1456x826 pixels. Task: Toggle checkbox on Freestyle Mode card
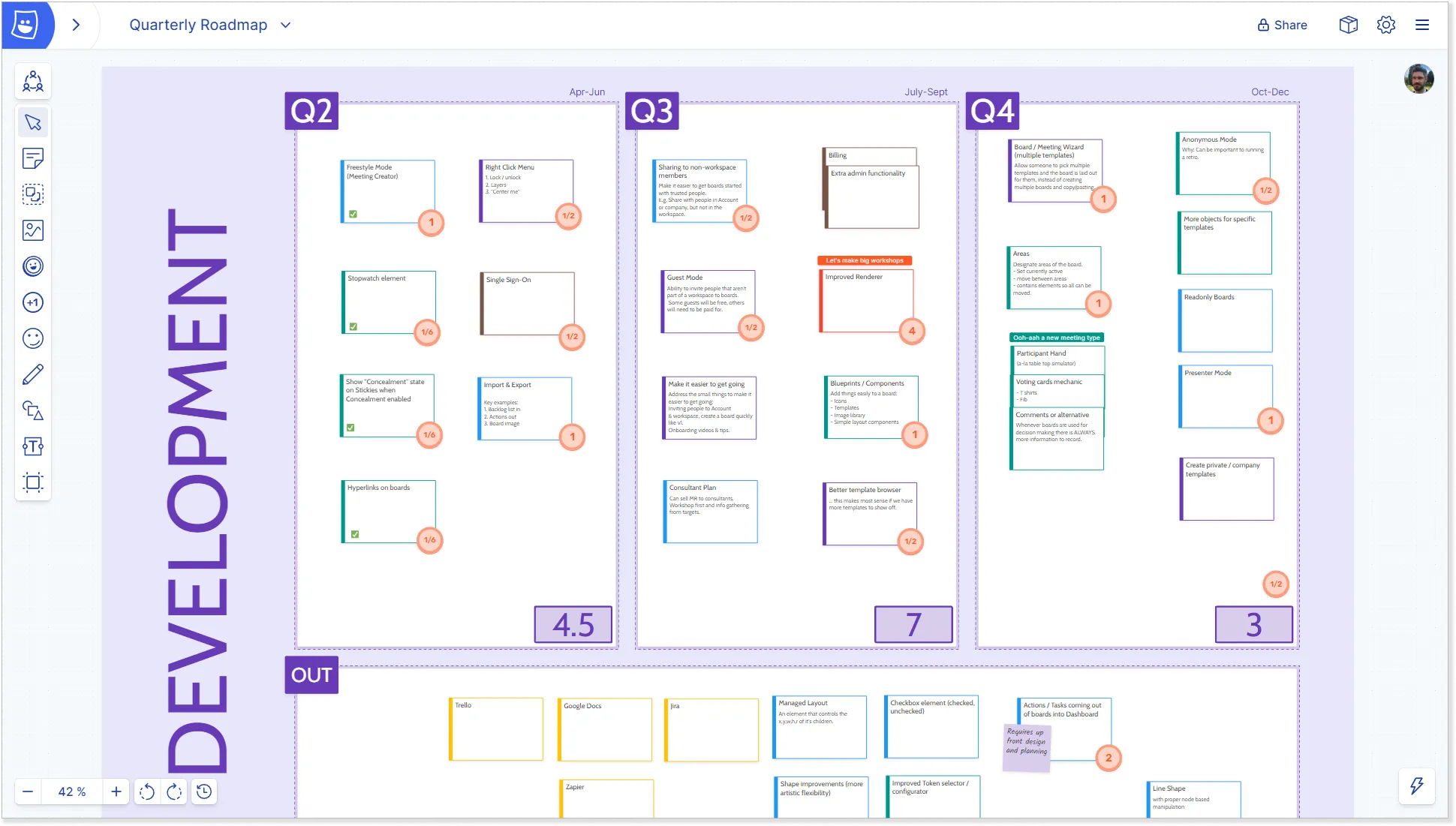[353, 215]
